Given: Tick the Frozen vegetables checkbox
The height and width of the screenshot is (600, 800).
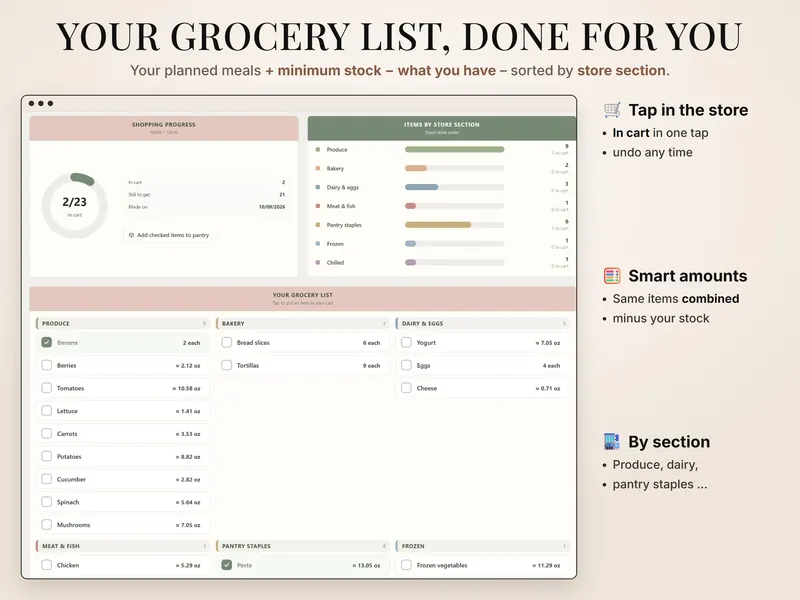Looking at the screenshot, I should [406, 565].
